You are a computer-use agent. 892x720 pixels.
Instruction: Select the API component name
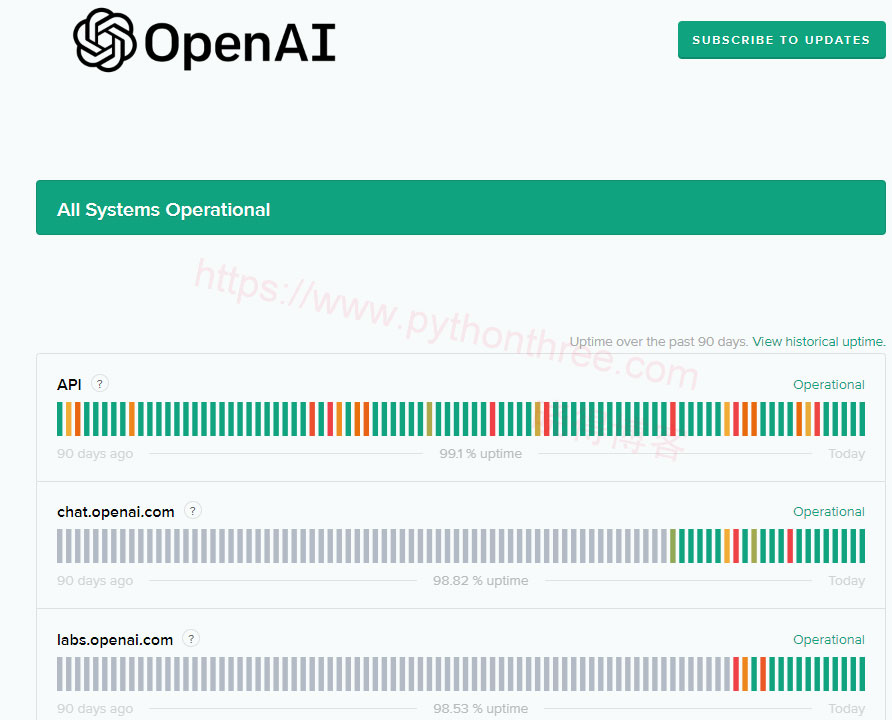point(69,385)
